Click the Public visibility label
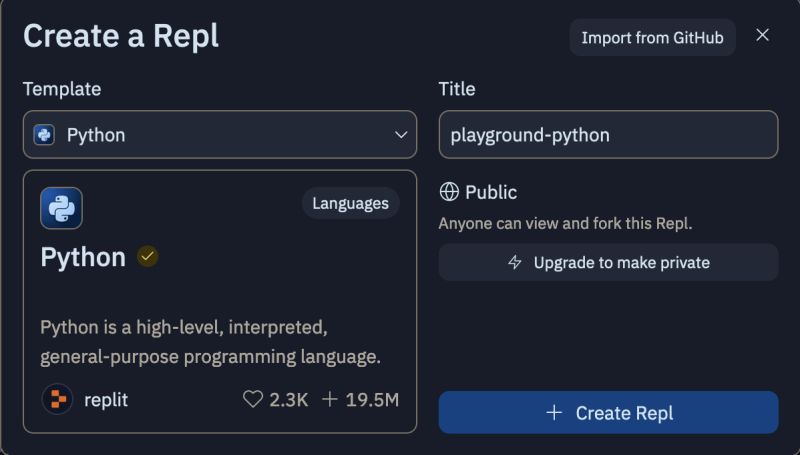 [x=491, y=192]
